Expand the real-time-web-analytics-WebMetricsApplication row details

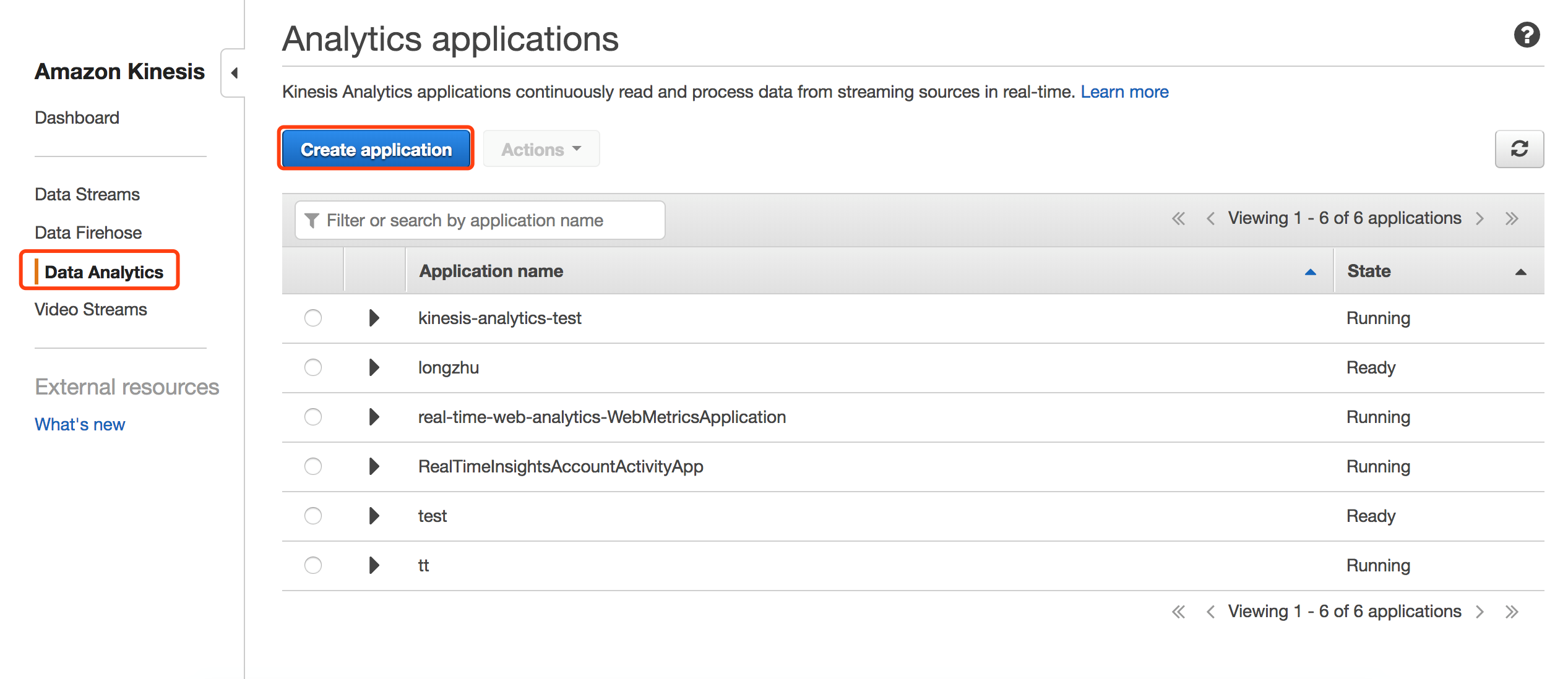click(x=374, y=417)
